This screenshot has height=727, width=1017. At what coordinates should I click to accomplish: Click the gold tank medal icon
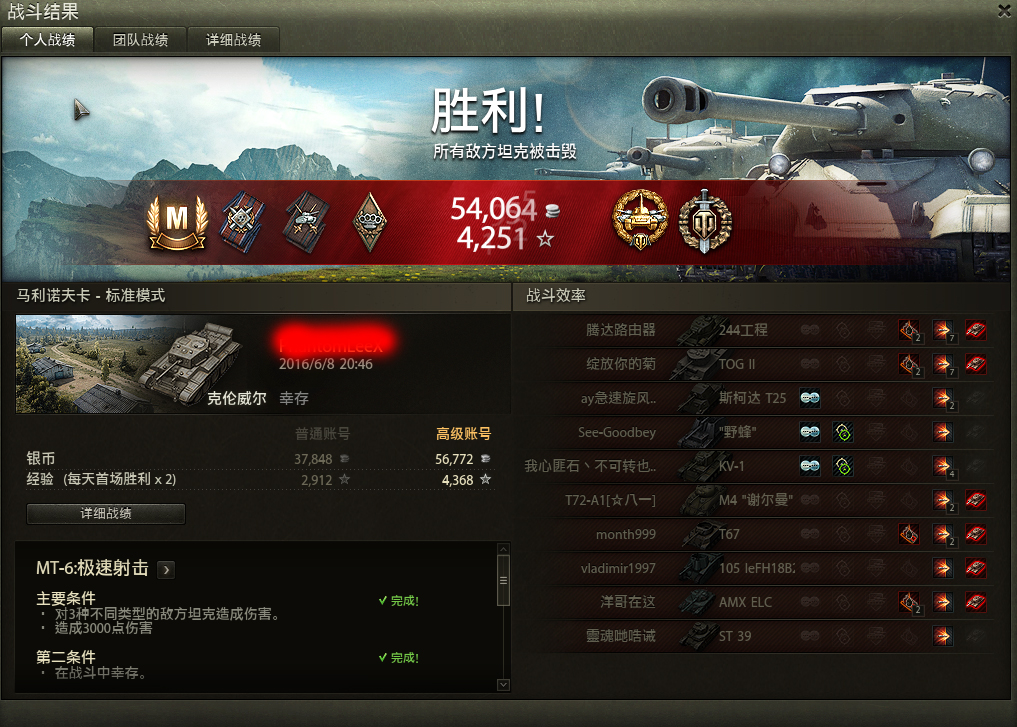pyautogui.click(x=640, y=220)
